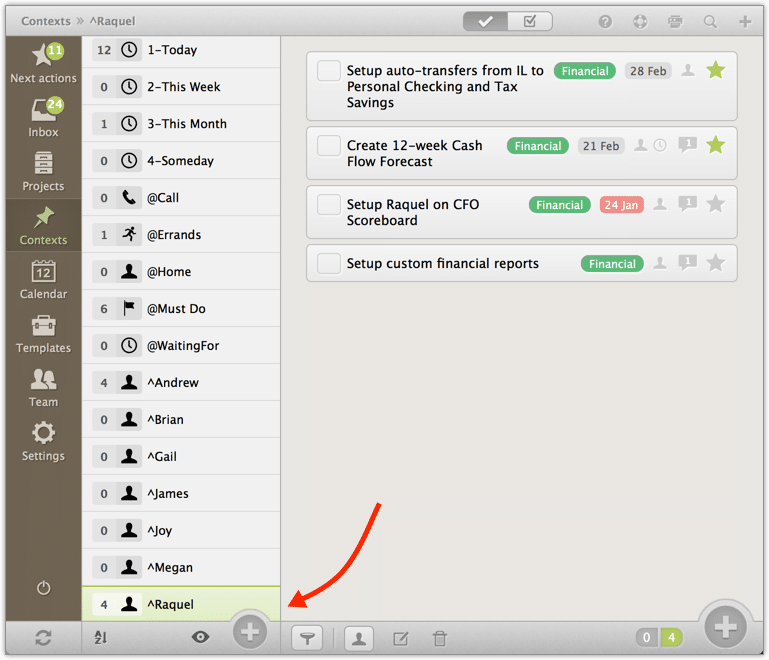Click the Contexts breadcrumb in title bar
769x660 pixels.
(46, 21)
